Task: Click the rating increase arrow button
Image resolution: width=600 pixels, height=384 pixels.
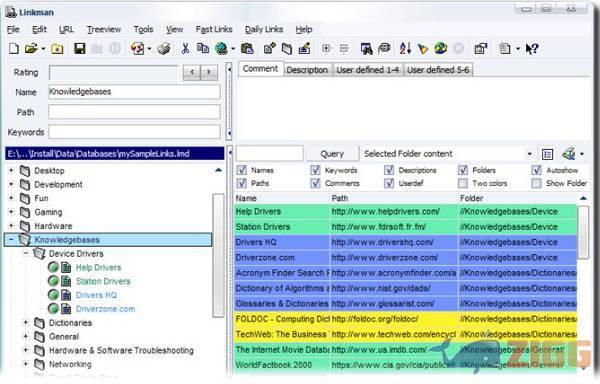Action: coord(209,72)
